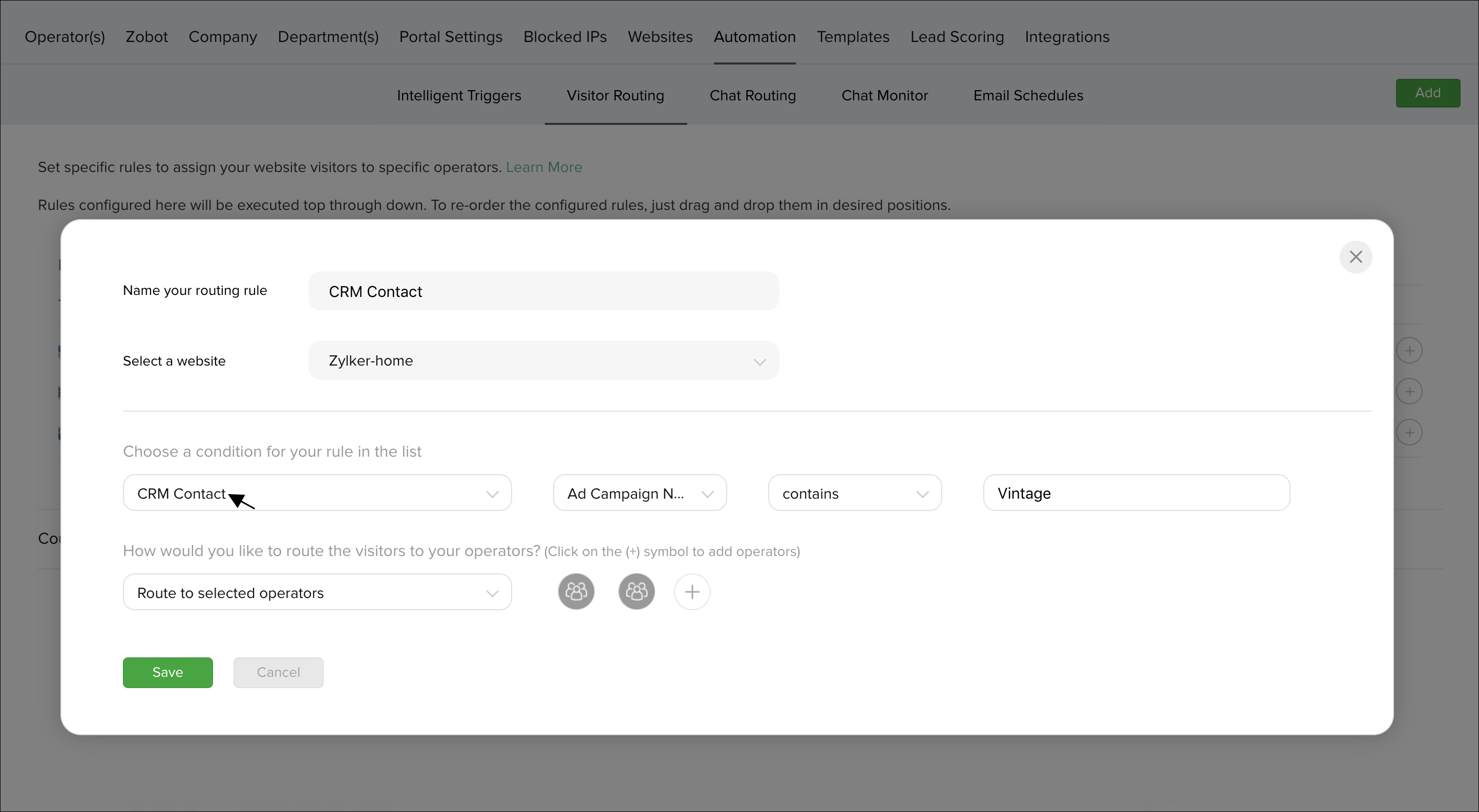Close the routing rule dialog with X
This screenshot has width=1479, height=812.
click(1356, 257)
